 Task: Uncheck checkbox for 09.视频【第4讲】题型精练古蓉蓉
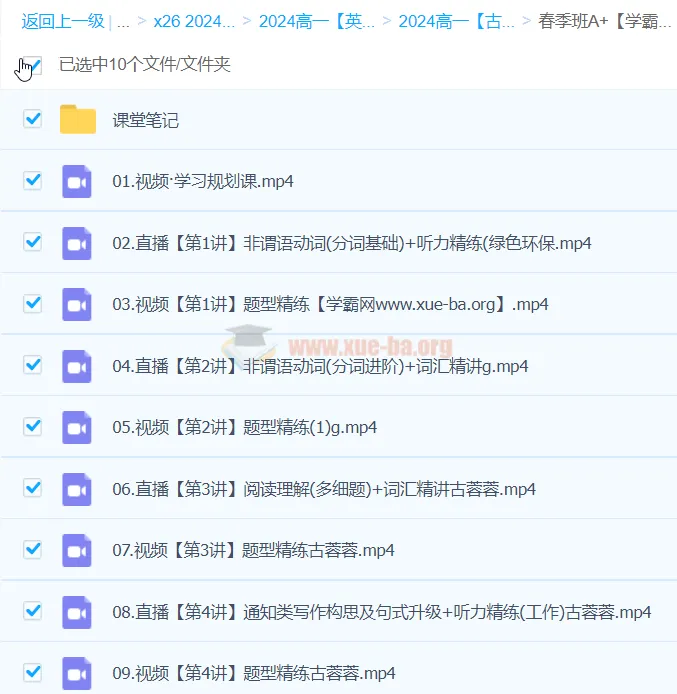(x=32, y=673)
